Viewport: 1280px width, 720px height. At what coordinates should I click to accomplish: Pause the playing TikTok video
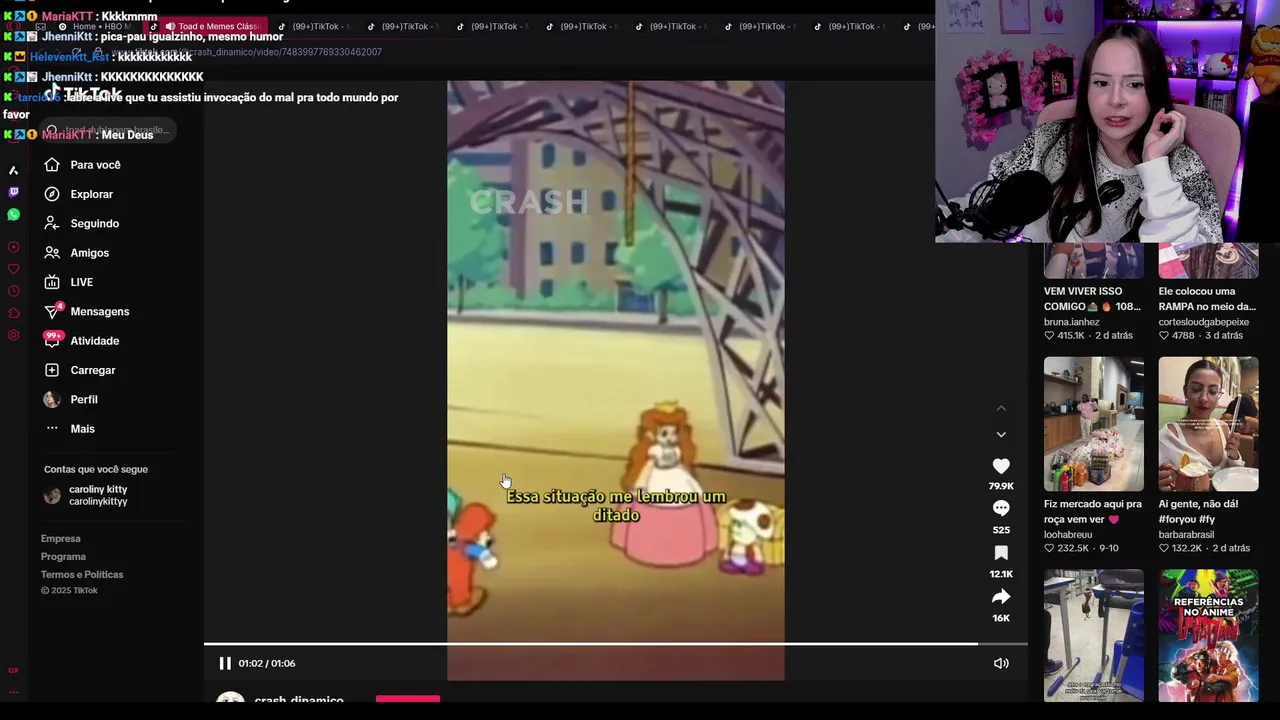click(x=225, y=663)
